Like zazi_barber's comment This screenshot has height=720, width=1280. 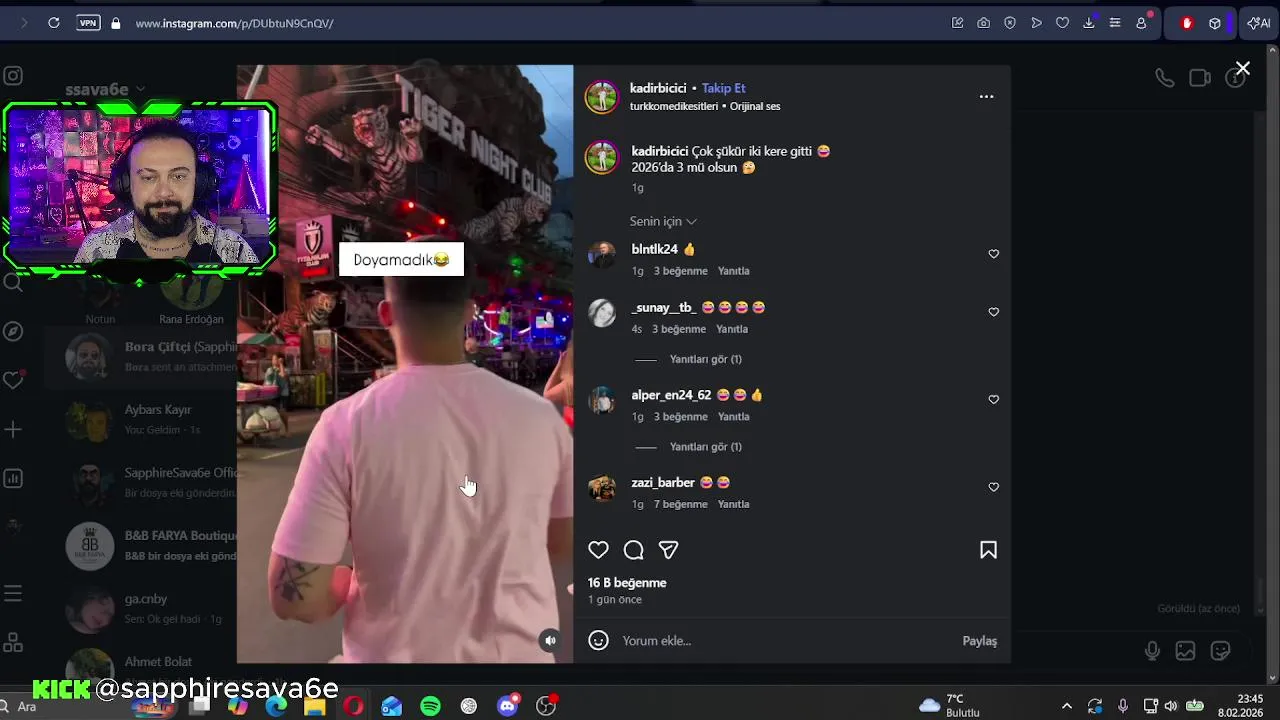(x=993, y=487)
